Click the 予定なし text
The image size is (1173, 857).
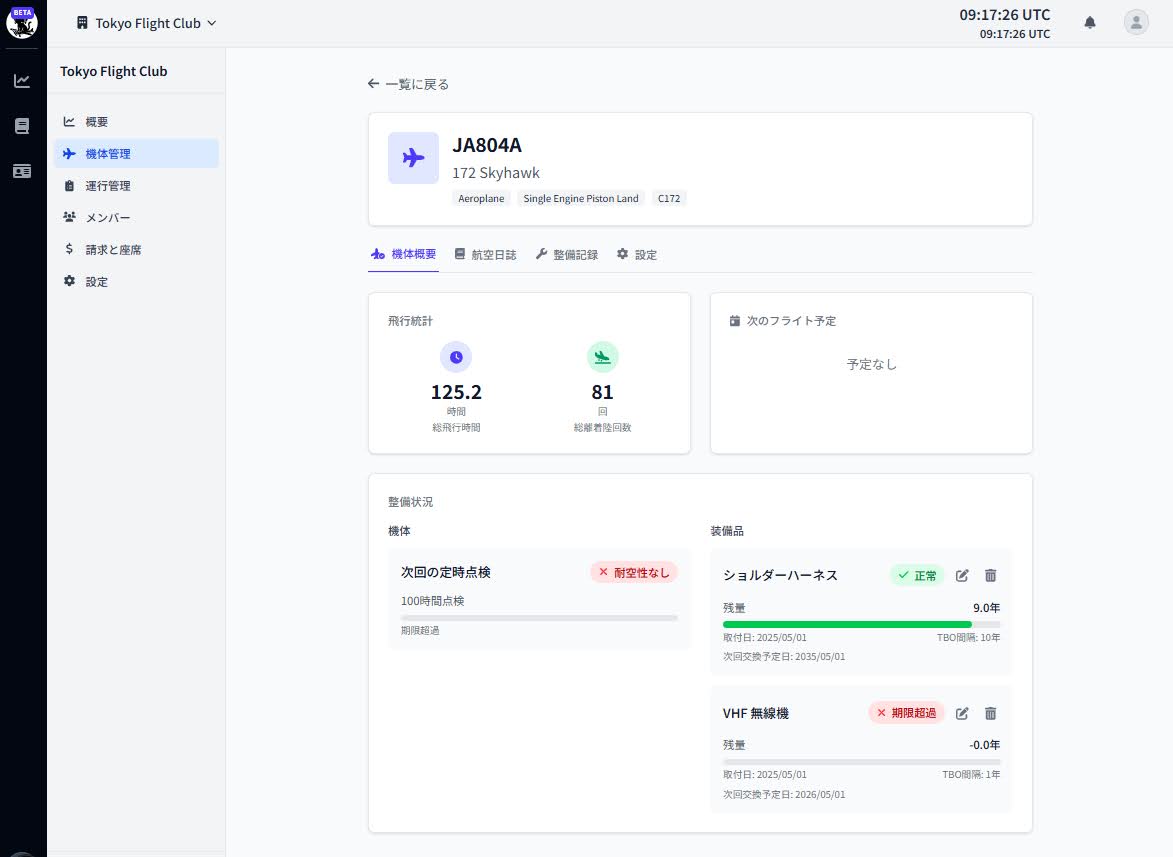pyautogui.click(x=872, y=364)
